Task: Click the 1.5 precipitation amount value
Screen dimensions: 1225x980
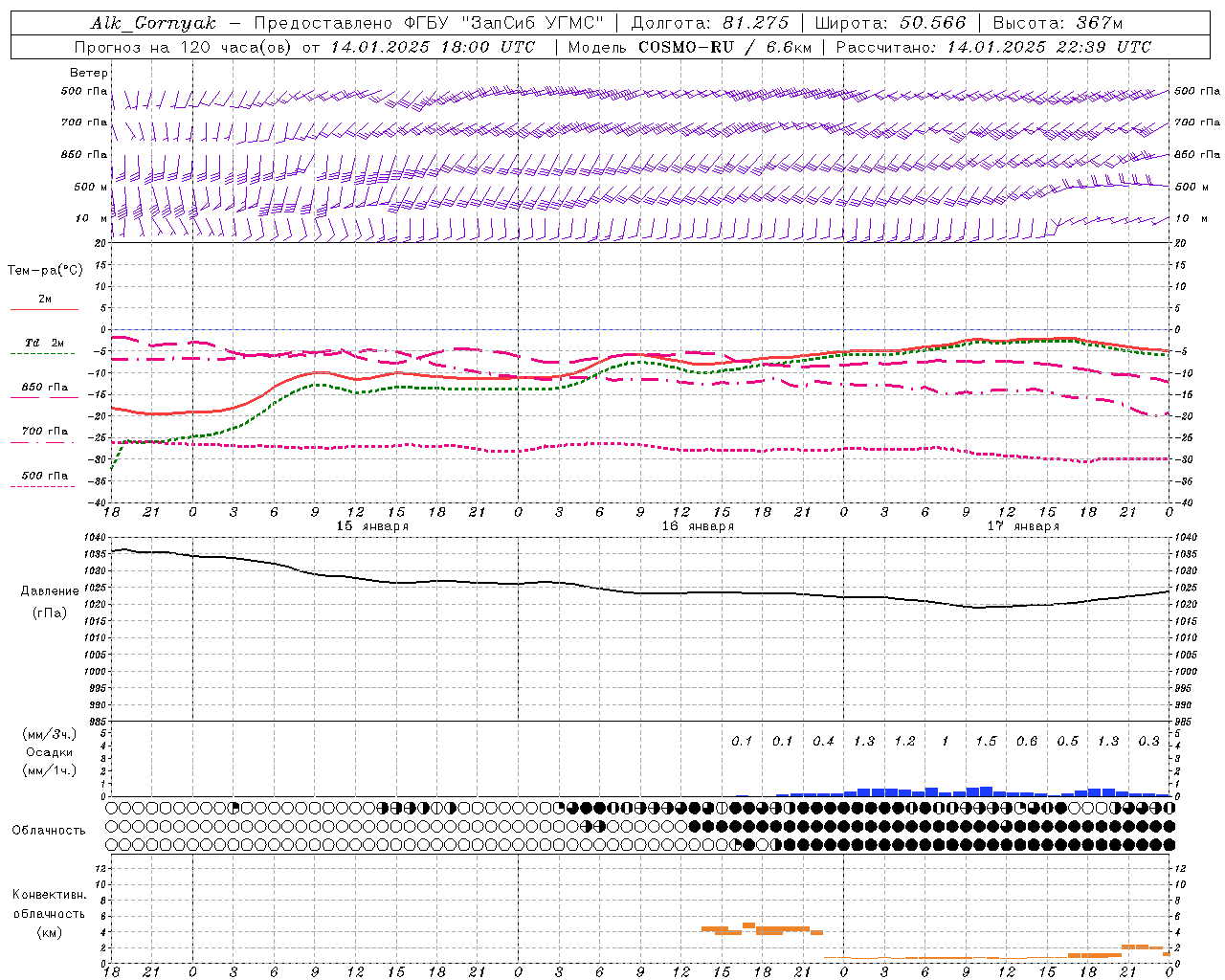Action: (986, 741)
